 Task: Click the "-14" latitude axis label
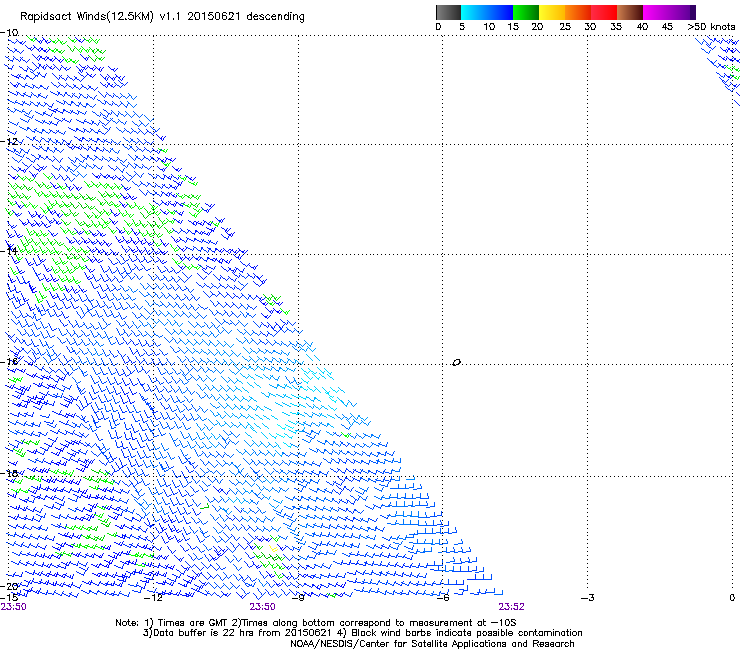9,251
